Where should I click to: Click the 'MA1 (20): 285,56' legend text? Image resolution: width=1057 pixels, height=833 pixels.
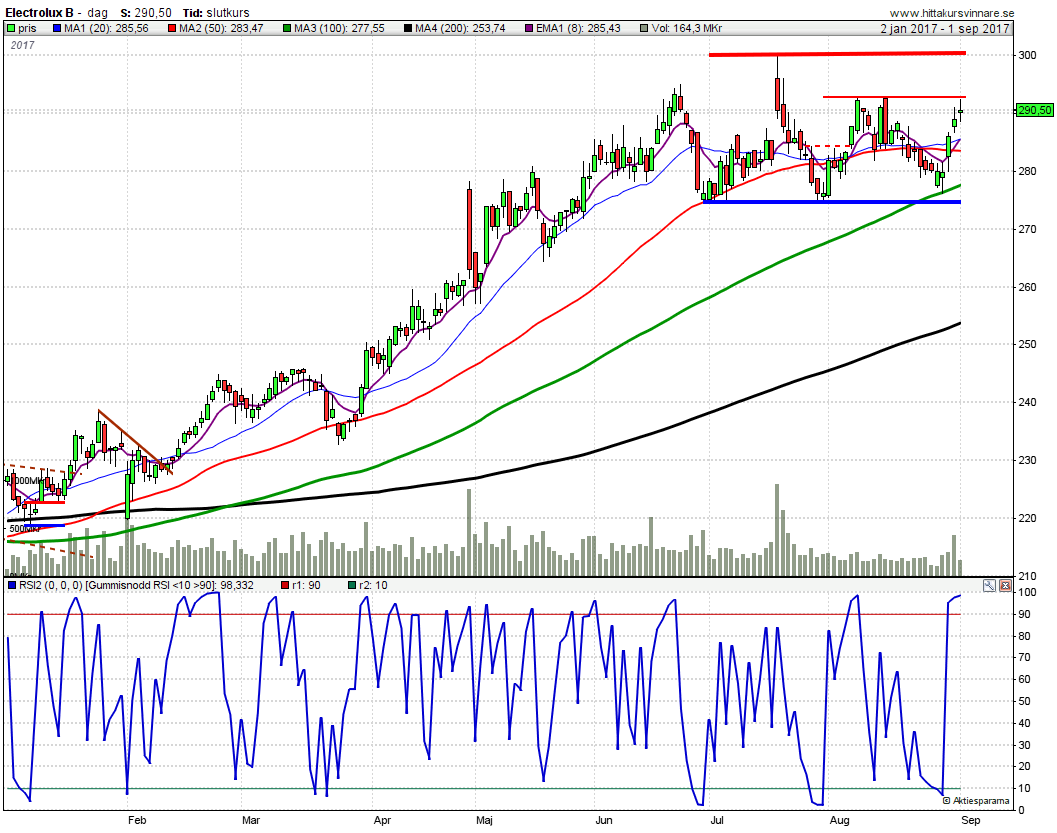click(x=107, y=28)
